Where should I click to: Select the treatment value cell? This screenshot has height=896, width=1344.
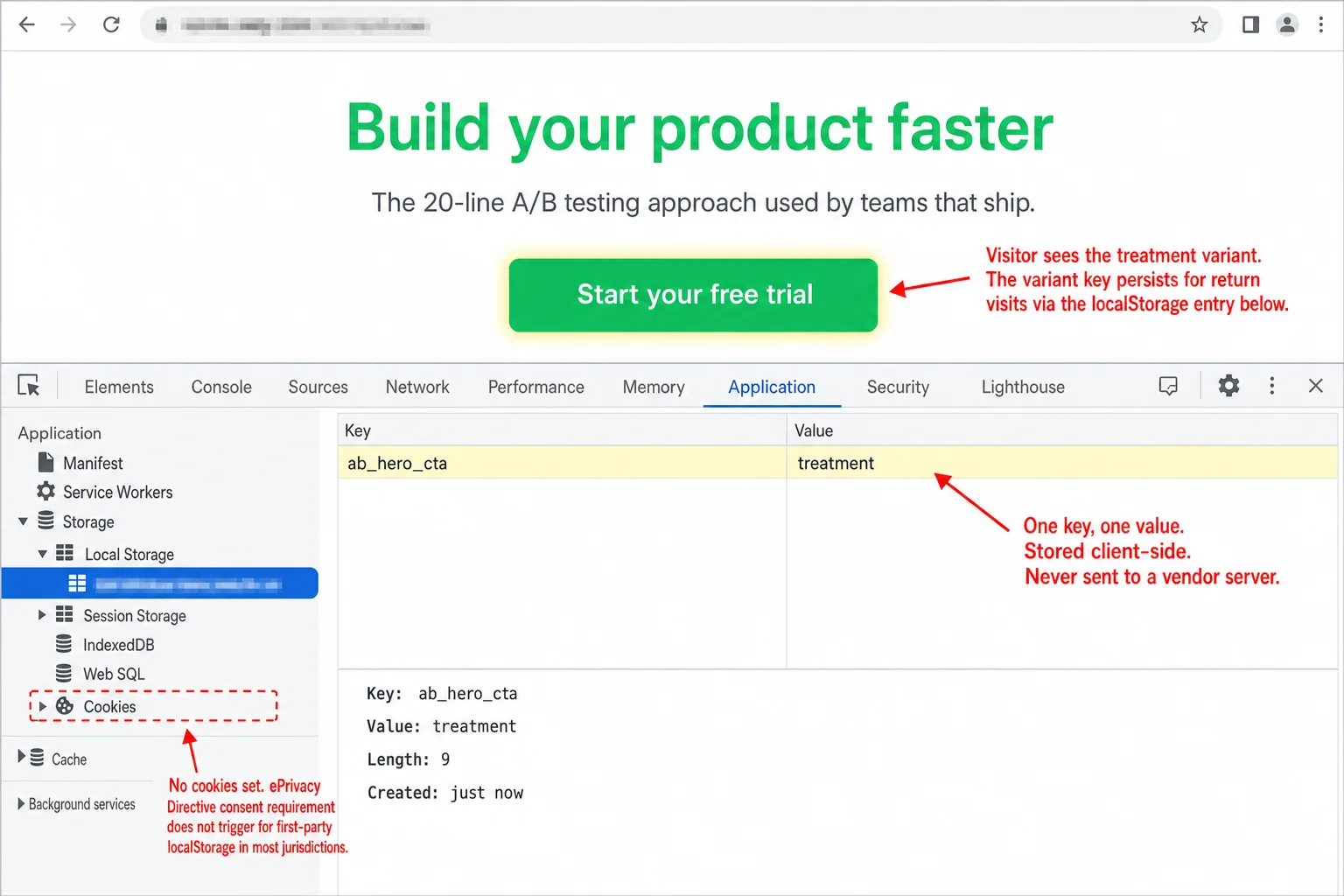pos(1062,463)
